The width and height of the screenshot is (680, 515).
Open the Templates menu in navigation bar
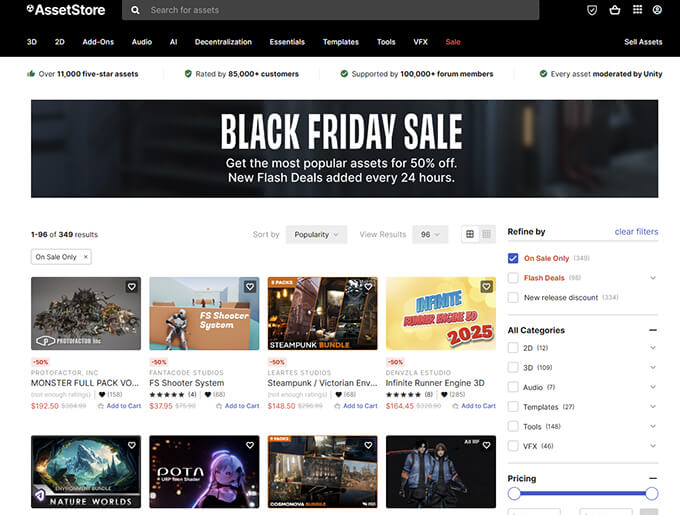click(340, 42)
